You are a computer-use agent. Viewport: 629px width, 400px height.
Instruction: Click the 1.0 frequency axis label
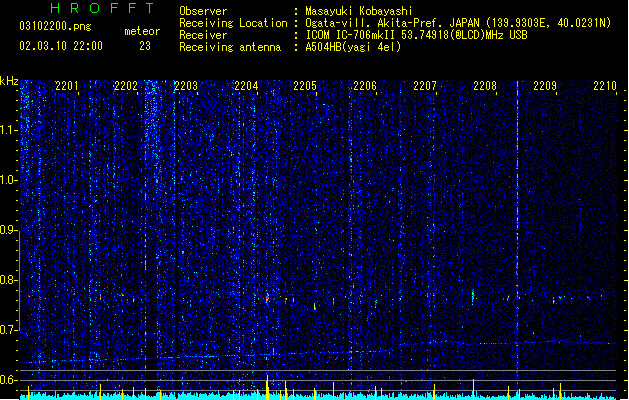pos(8,180)
